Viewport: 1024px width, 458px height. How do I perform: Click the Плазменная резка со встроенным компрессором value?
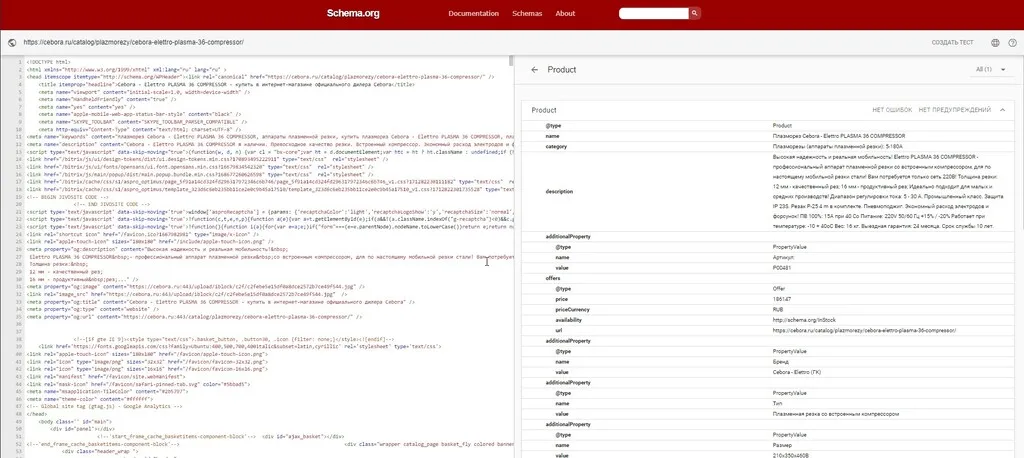pos(835,414)
